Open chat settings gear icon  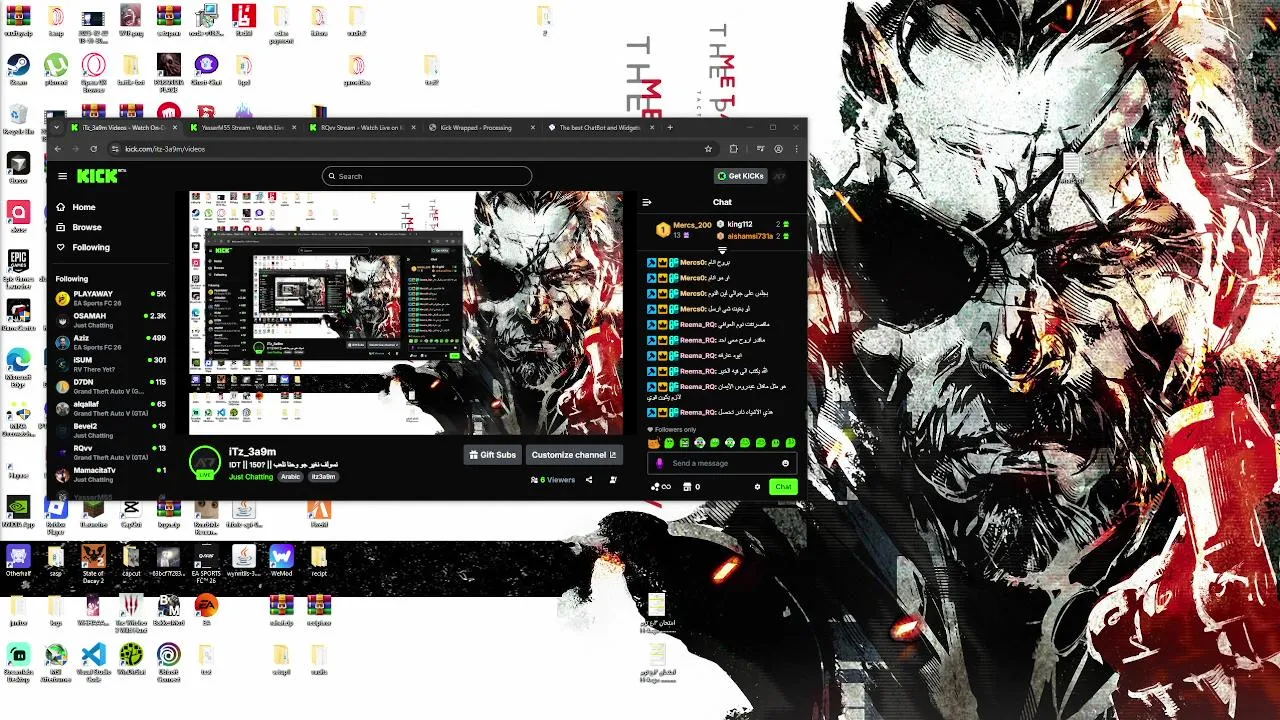pyautogui.click(x=757, y=487)
